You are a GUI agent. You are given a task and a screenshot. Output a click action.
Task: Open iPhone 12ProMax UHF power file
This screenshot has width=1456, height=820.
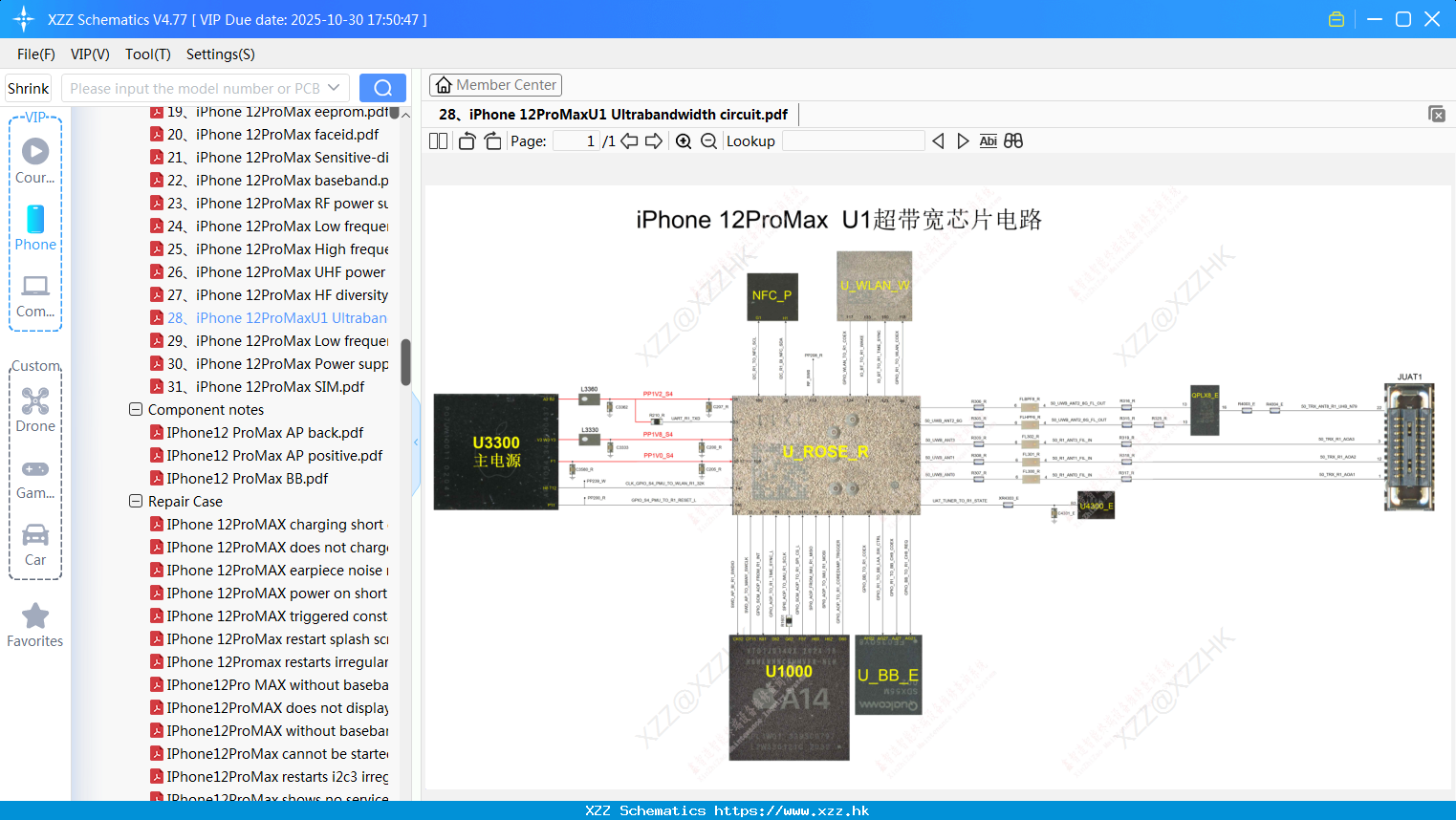268,272
